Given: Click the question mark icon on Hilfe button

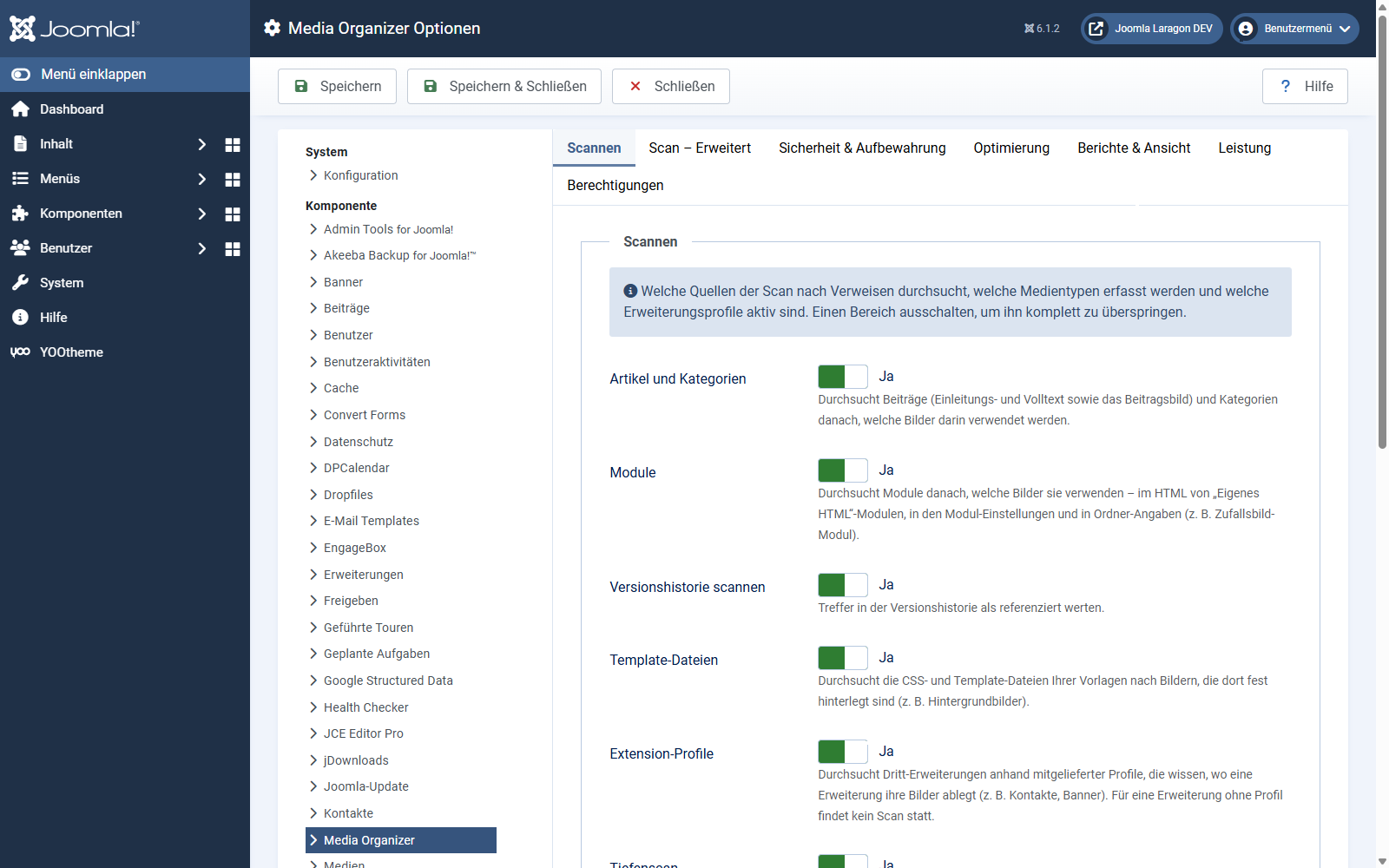Looking at the screenshot, I should [x=1286, y=86].
